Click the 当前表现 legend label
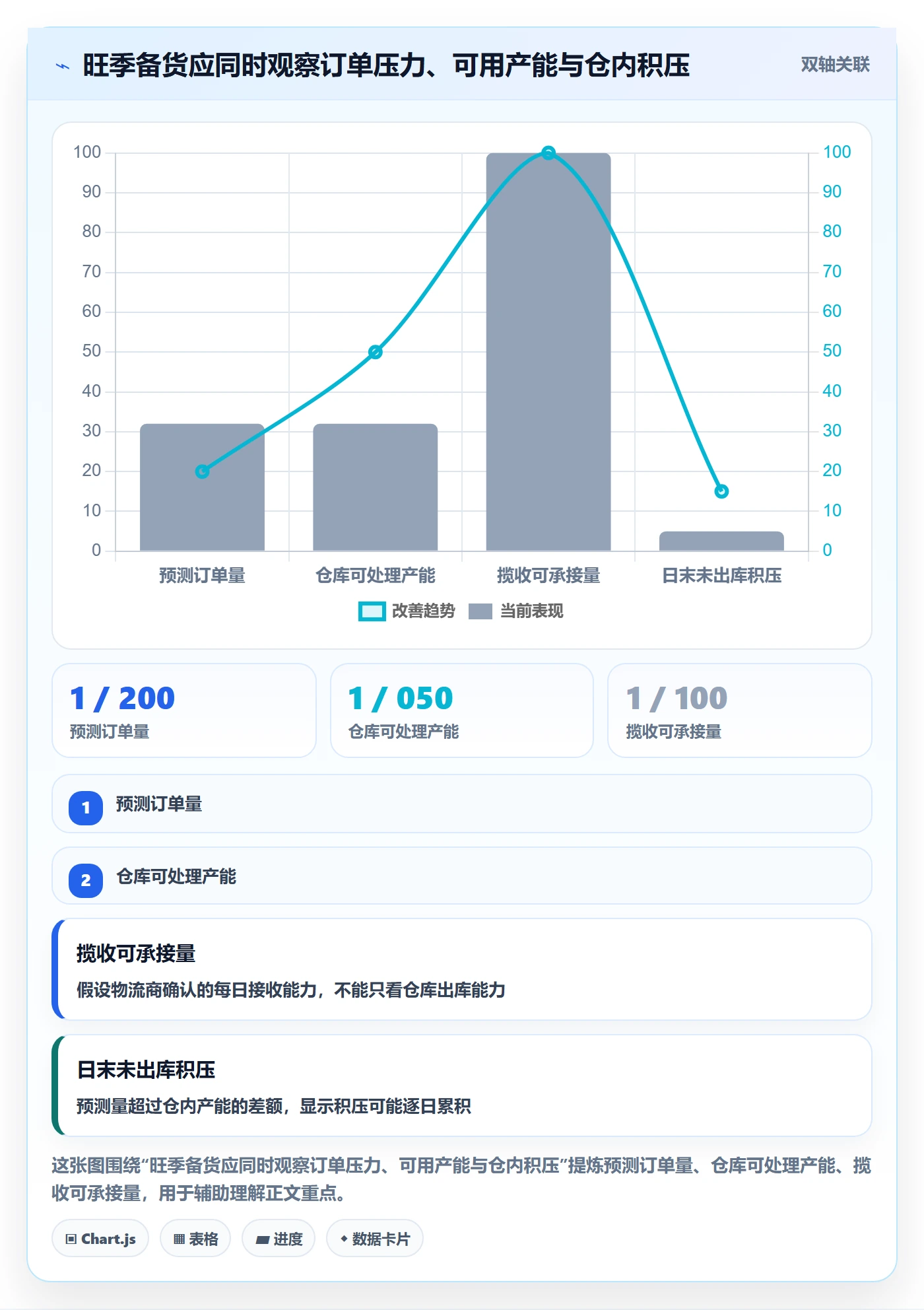924x1310 pixels. 531,611
